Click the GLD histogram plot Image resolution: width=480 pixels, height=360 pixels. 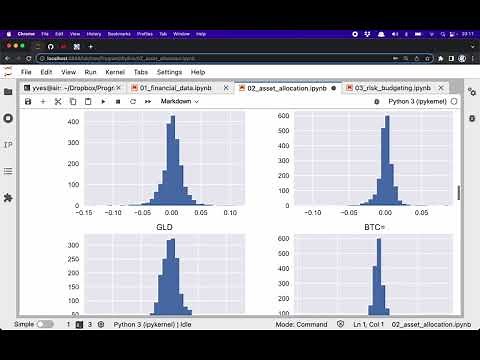click(x=164, y=274)
